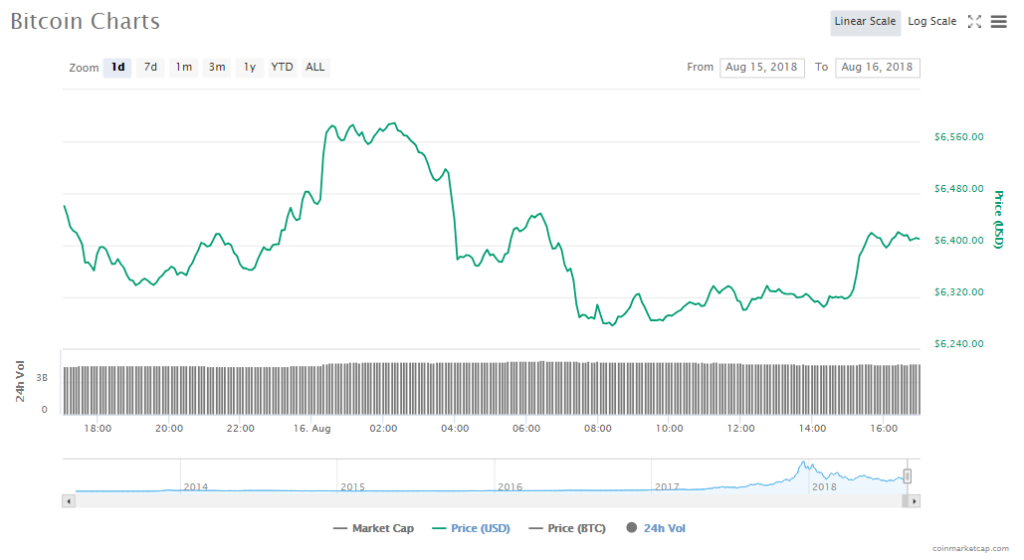Click the To date field
Image resolution: width=1024 pixels, height=560 pixels.
877,67
